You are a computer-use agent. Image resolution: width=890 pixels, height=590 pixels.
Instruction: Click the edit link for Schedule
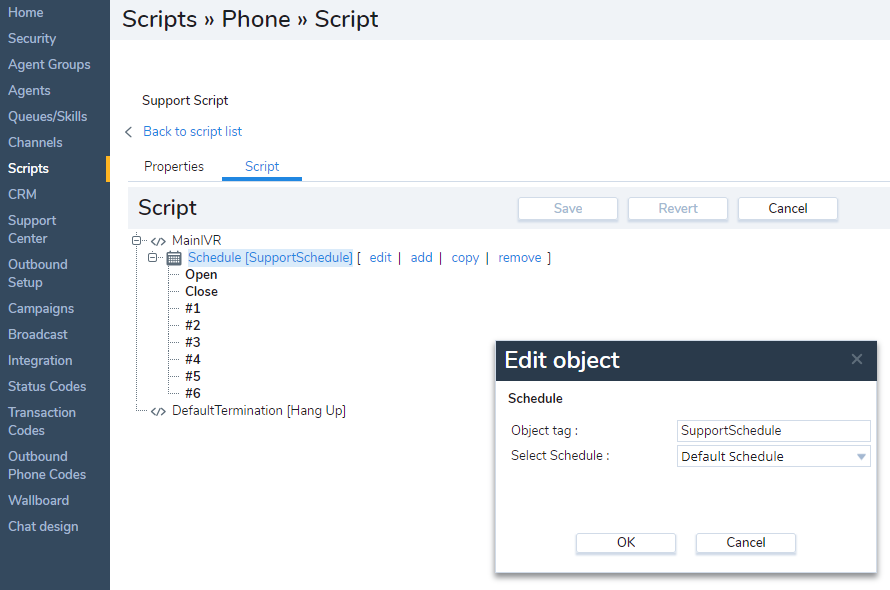pos(380,258)
